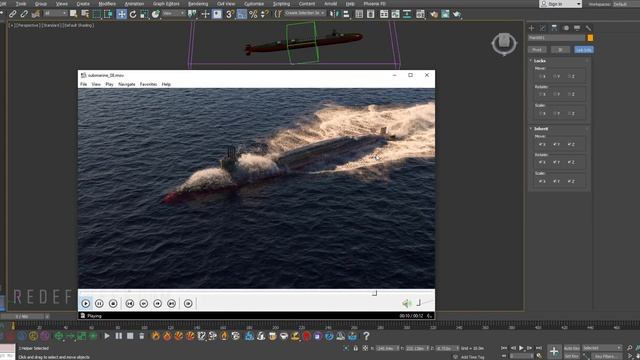This screenshot has height=360, width=640.
Task: Click the Mirror tool icon
Action: click(334, 14)
